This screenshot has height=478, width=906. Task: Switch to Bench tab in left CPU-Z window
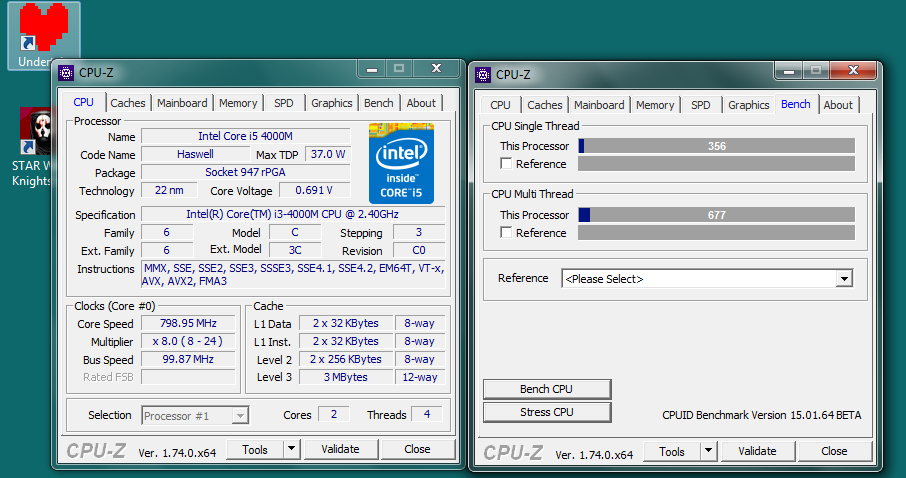point(378,103)
